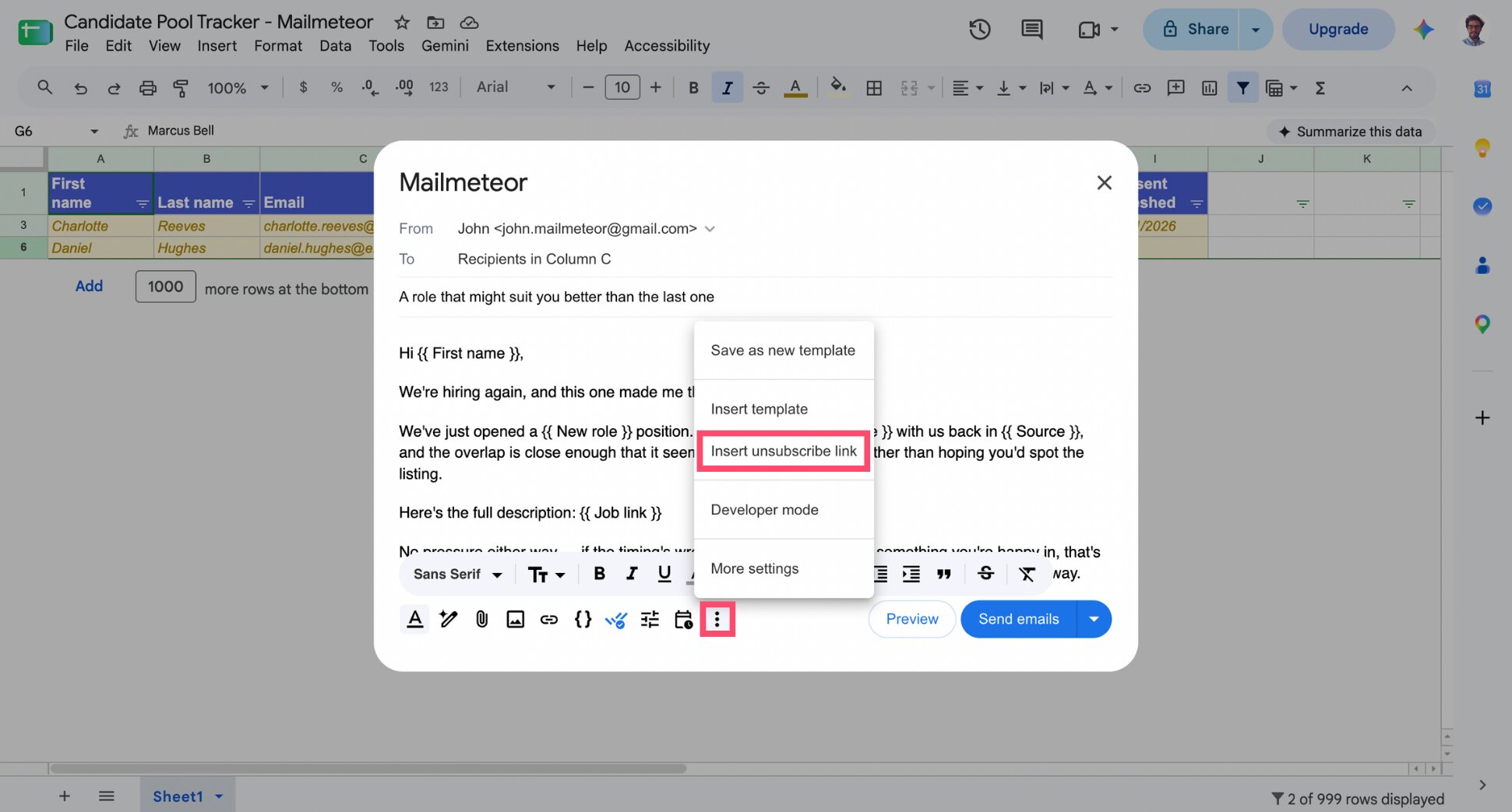Undo using the toolbar arrow
Image resolution: width=1512 pixels, height=812 pixels.
click(x=80, y=88)
